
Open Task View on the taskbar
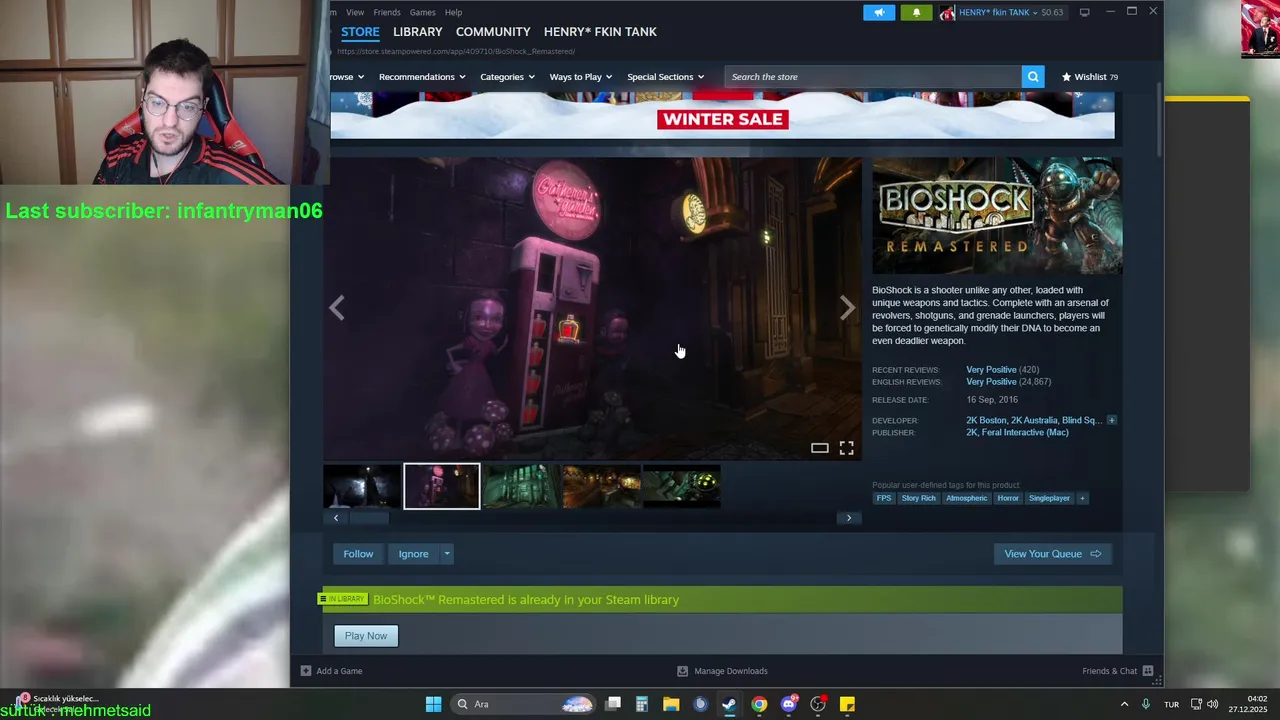tap(613, 704)
